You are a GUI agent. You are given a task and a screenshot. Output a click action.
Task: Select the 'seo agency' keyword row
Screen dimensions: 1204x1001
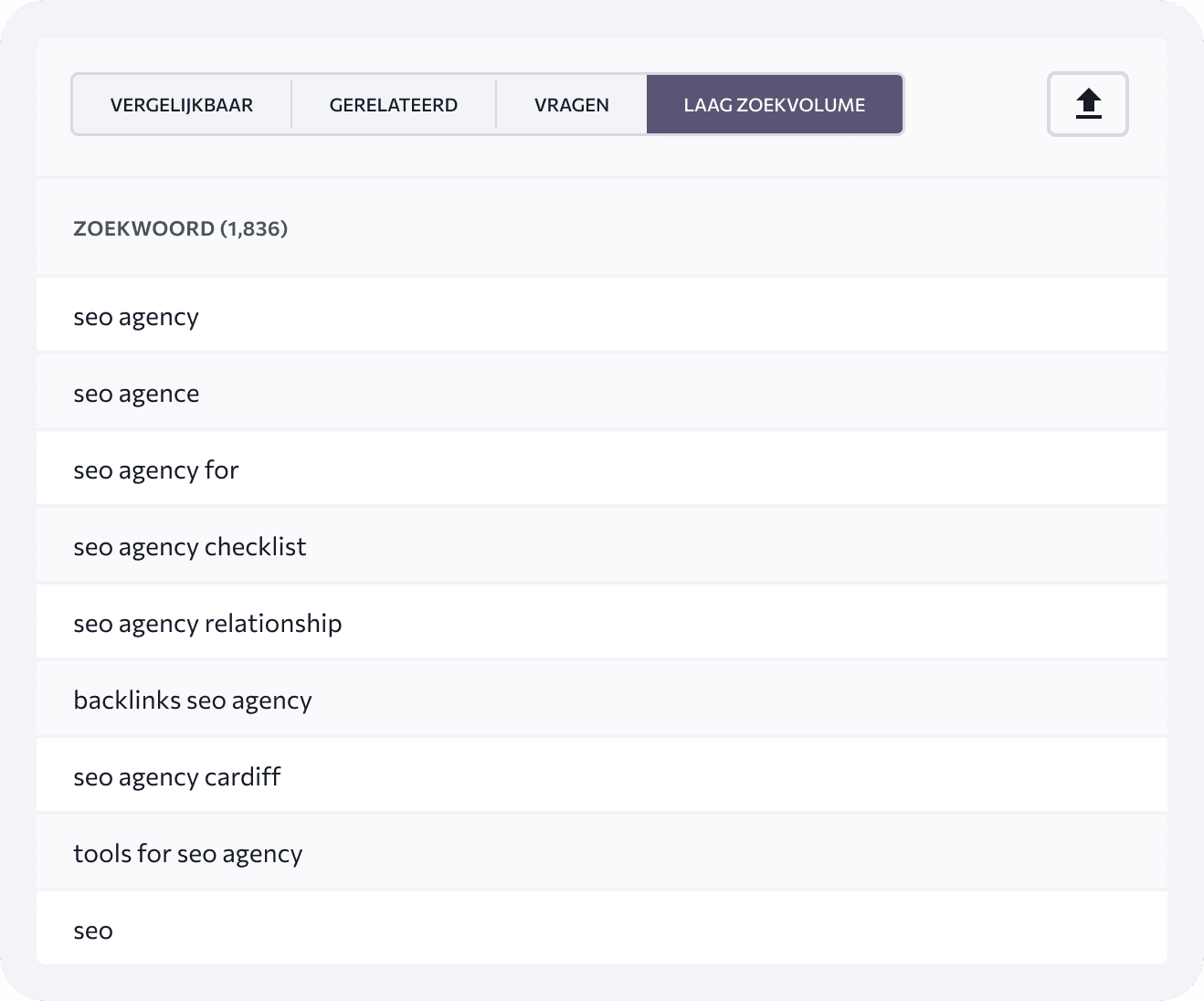[602, 316]
